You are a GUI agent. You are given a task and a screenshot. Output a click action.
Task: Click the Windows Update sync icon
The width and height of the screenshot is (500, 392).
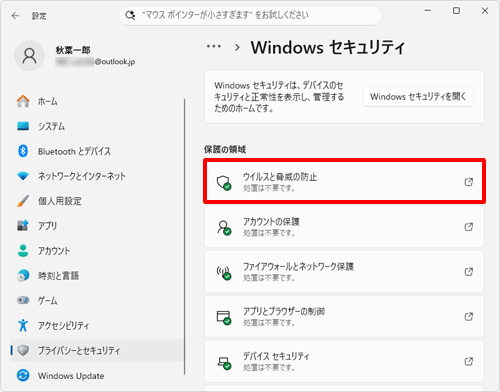(x=23, y=376)
